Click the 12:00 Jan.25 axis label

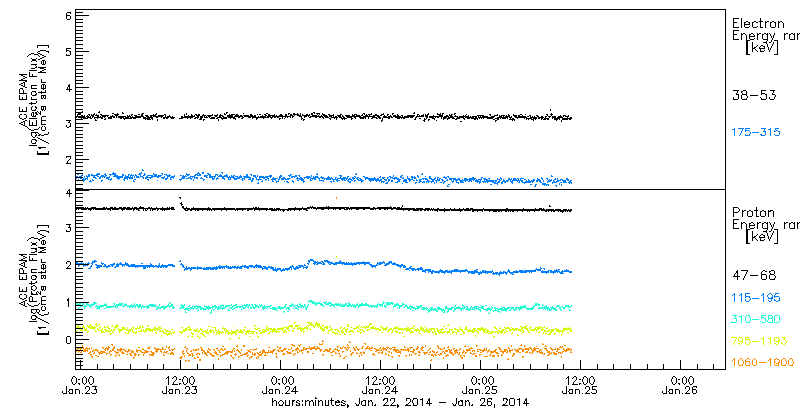581,386
